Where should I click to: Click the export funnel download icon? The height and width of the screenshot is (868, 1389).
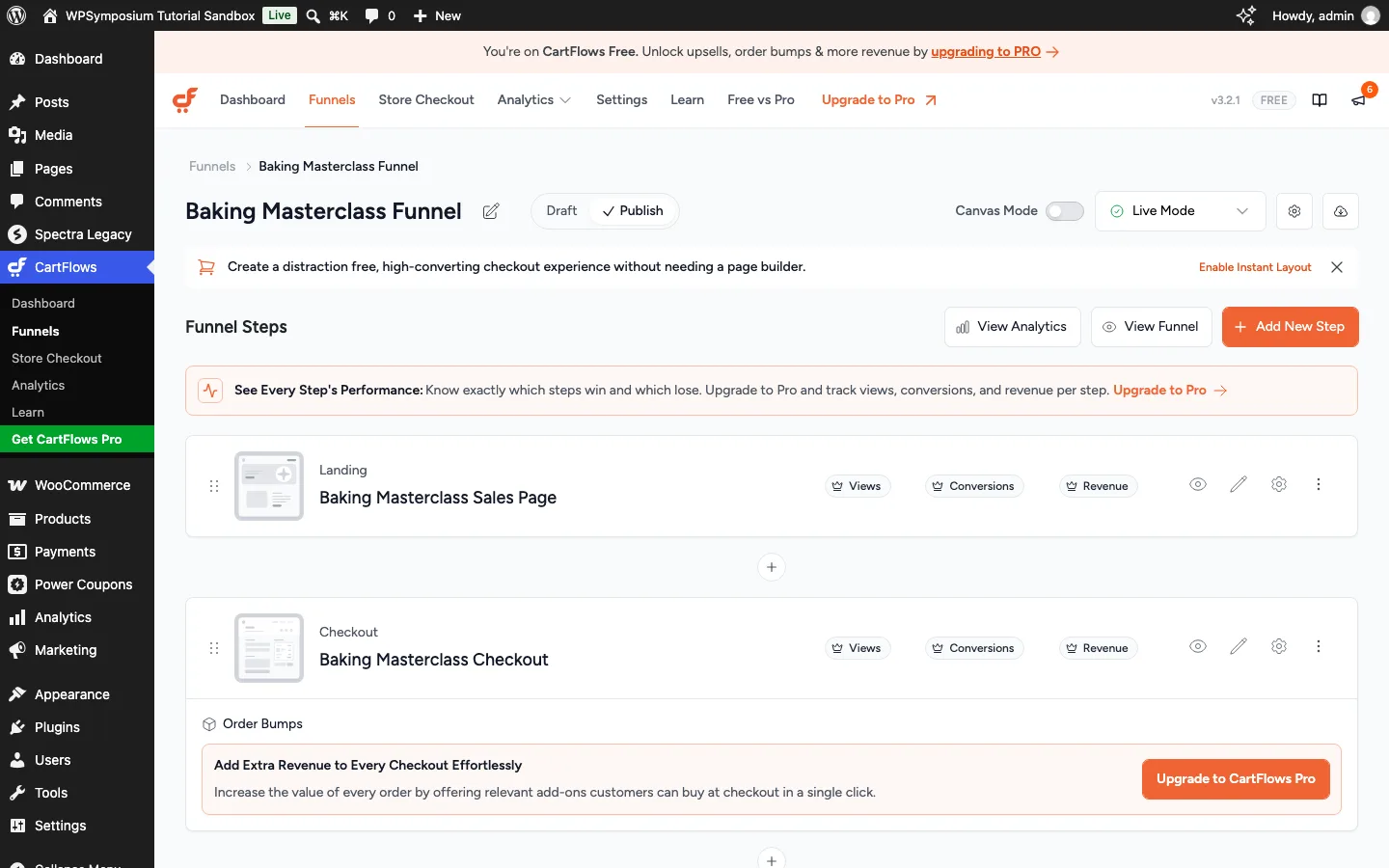(x=1341, y=211)
